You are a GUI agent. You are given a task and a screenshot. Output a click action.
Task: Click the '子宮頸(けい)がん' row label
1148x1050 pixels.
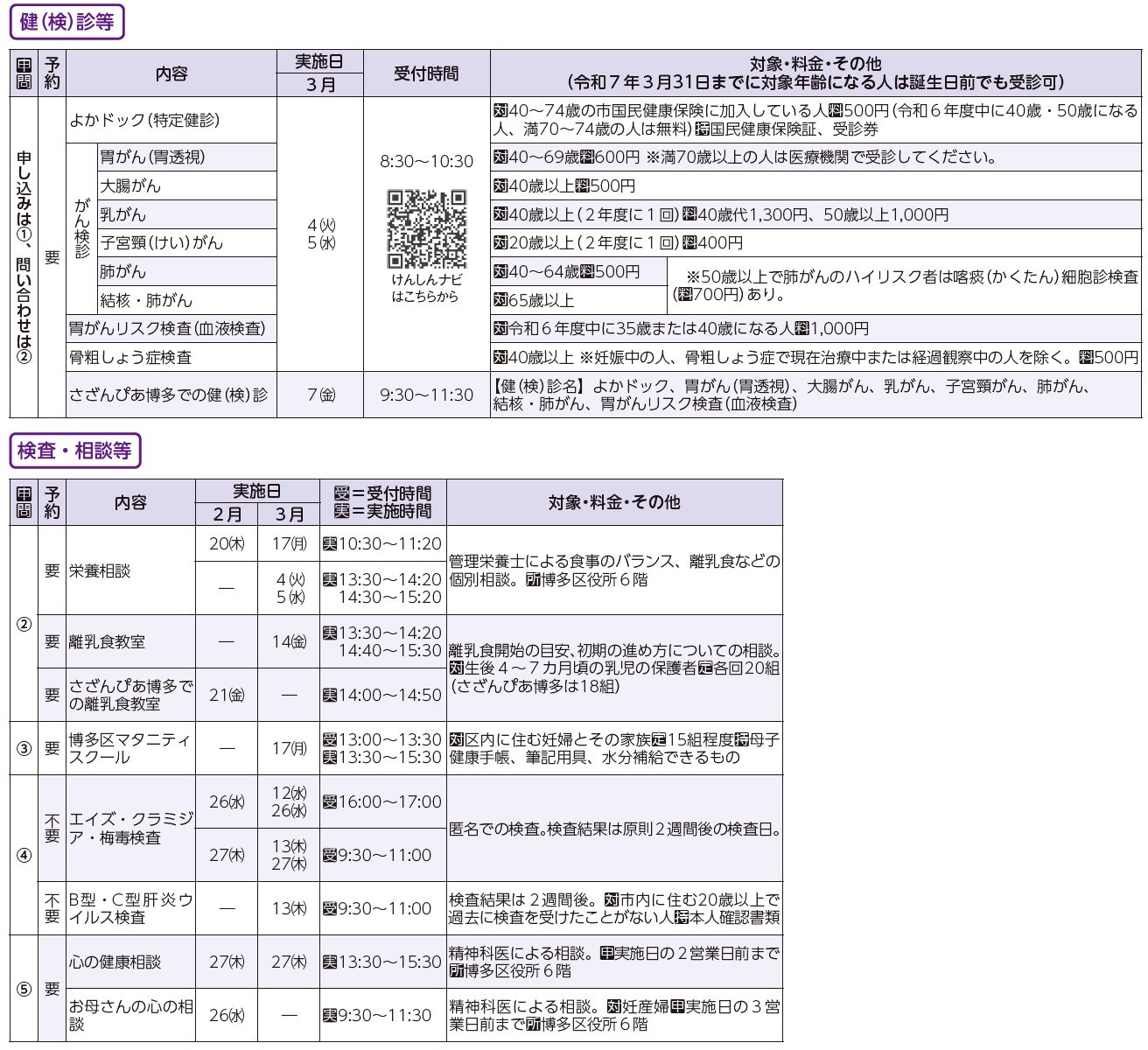pyautogui.click(x=162, y=243)
